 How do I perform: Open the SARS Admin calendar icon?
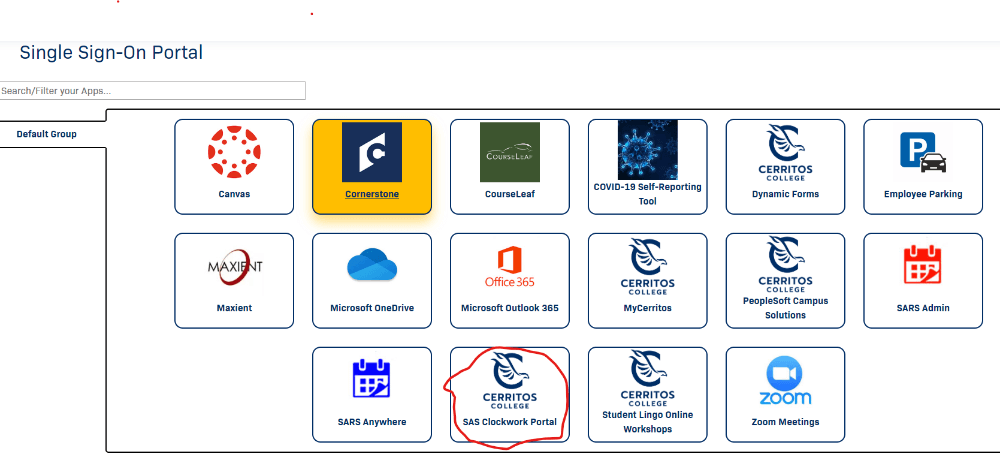click(923, 265)
